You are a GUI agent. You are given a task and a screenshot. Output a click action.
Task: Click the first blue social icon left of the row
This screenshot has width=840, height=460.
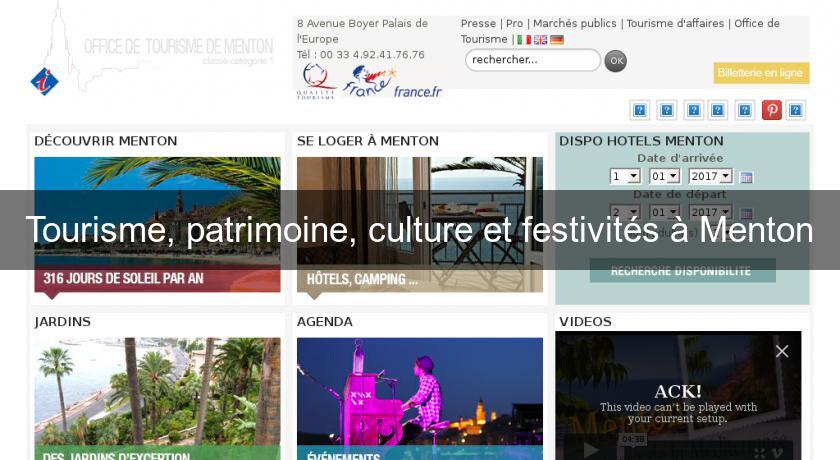click(x=640, y=110)
